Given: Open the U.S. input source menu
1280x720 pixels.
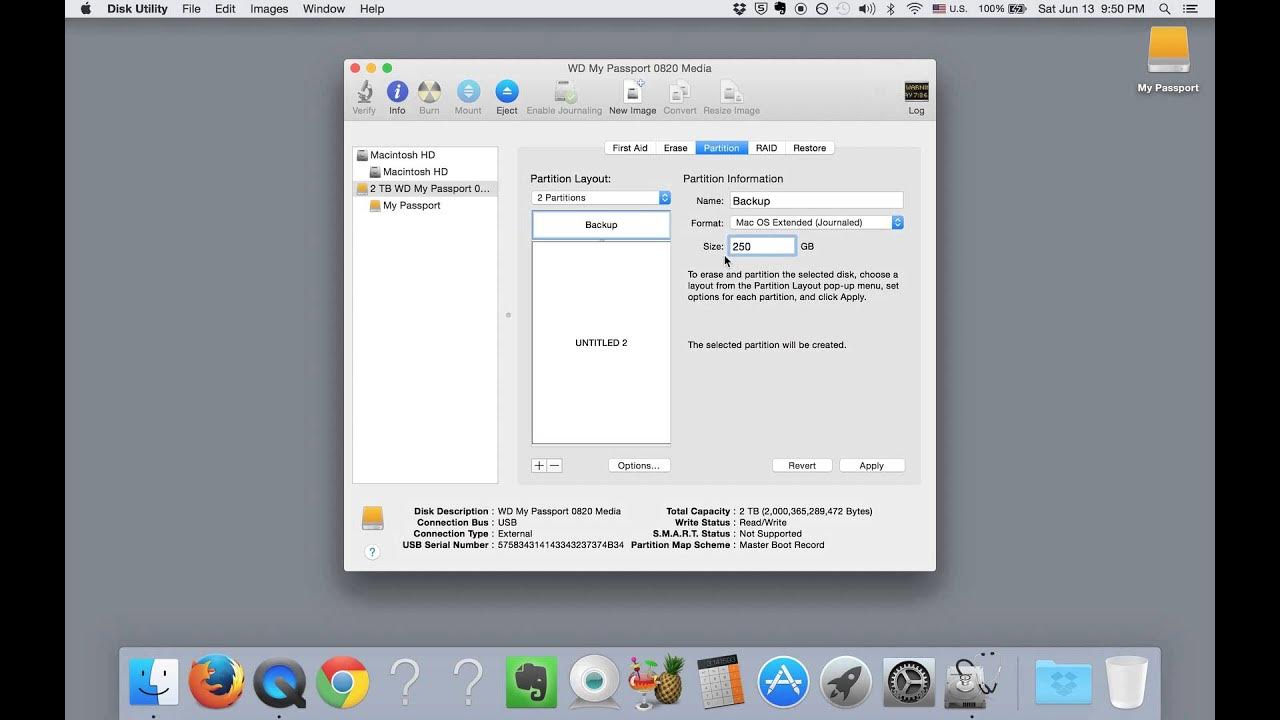Looking at the screenshot, I should coord(950,9).
